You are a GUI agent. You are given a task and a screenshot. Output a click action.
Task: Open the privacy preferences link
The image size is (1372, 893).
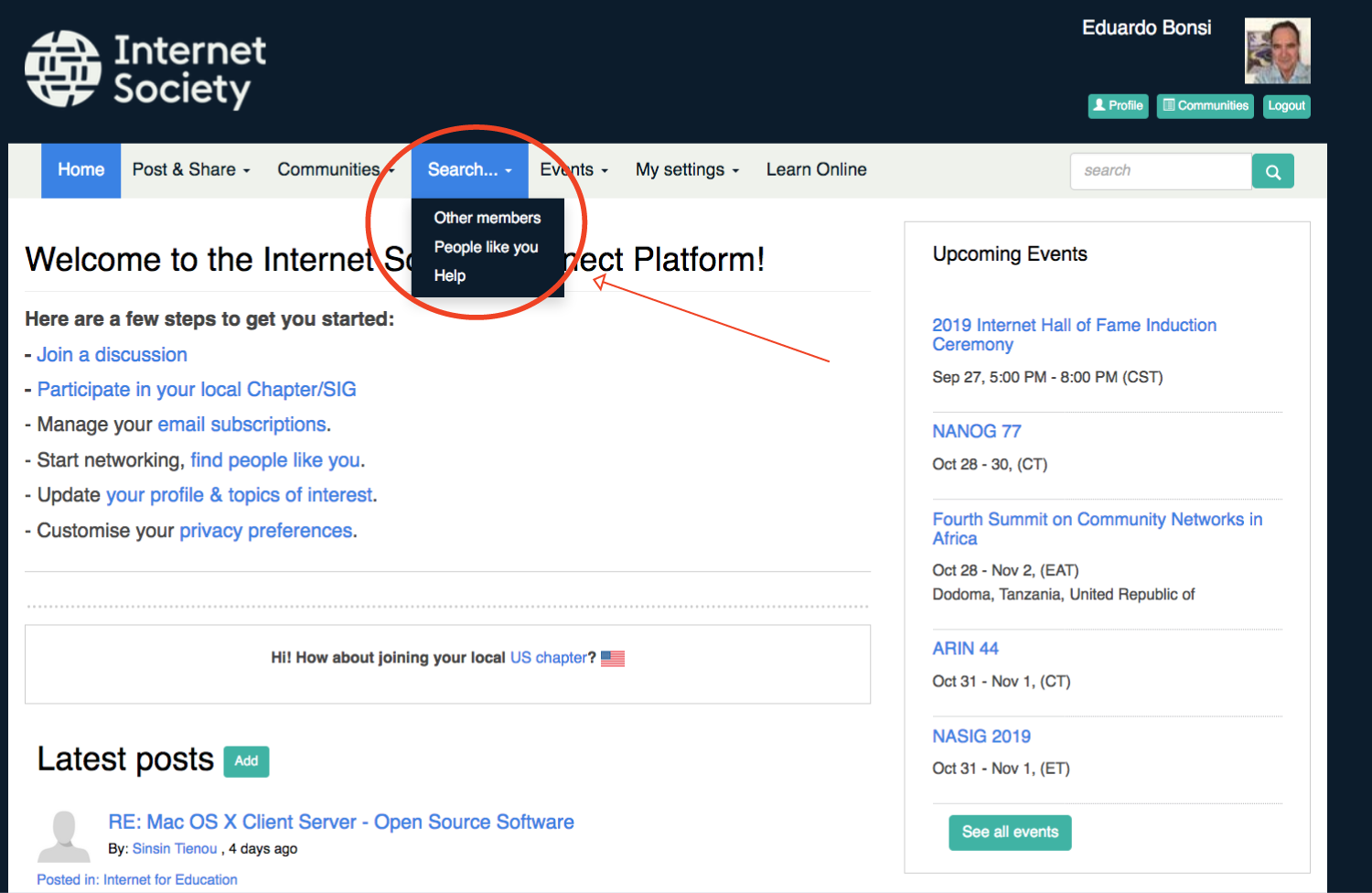tap(266, 531)
